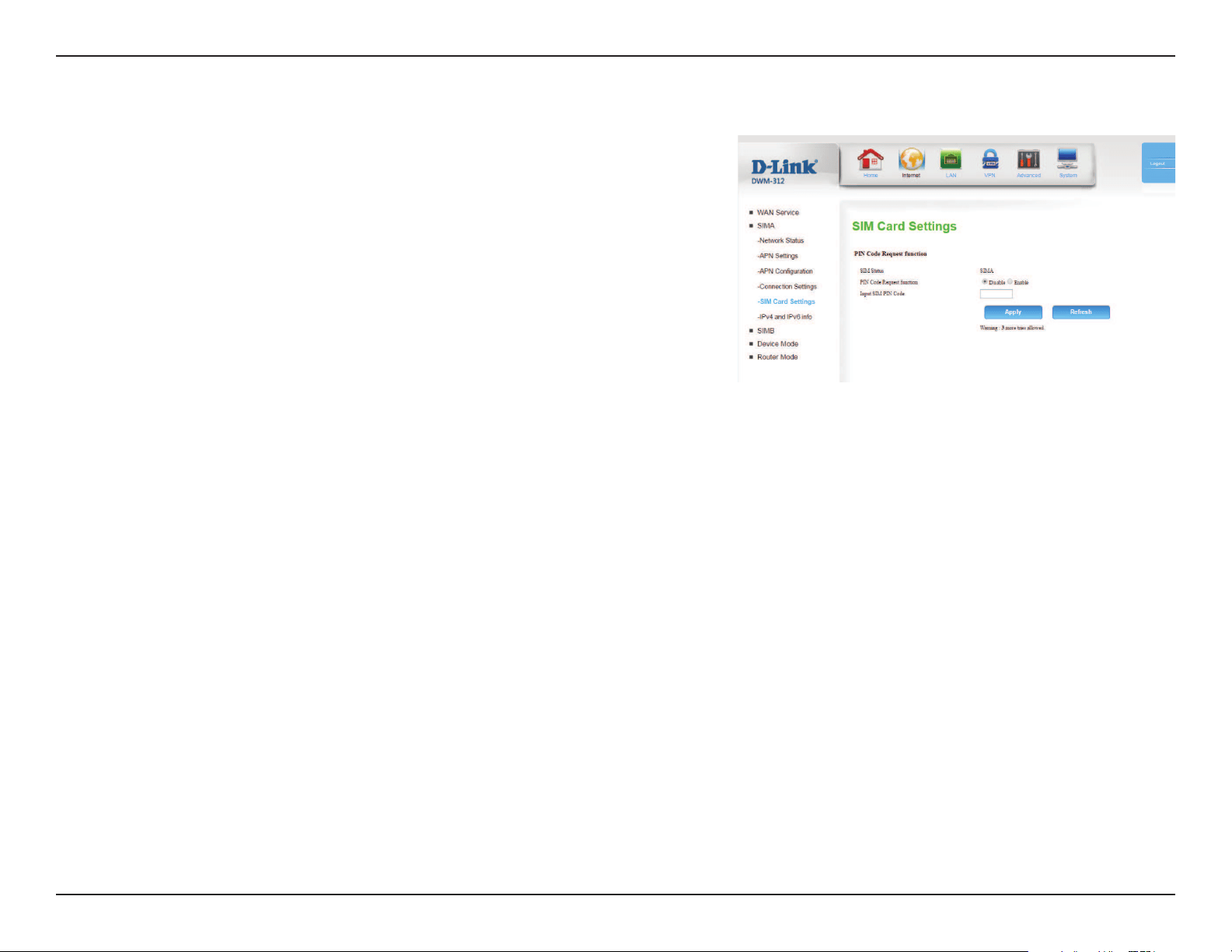Click the Apply button
The width and height of the screenshot is (1232, 952).
coord(1013,312)
